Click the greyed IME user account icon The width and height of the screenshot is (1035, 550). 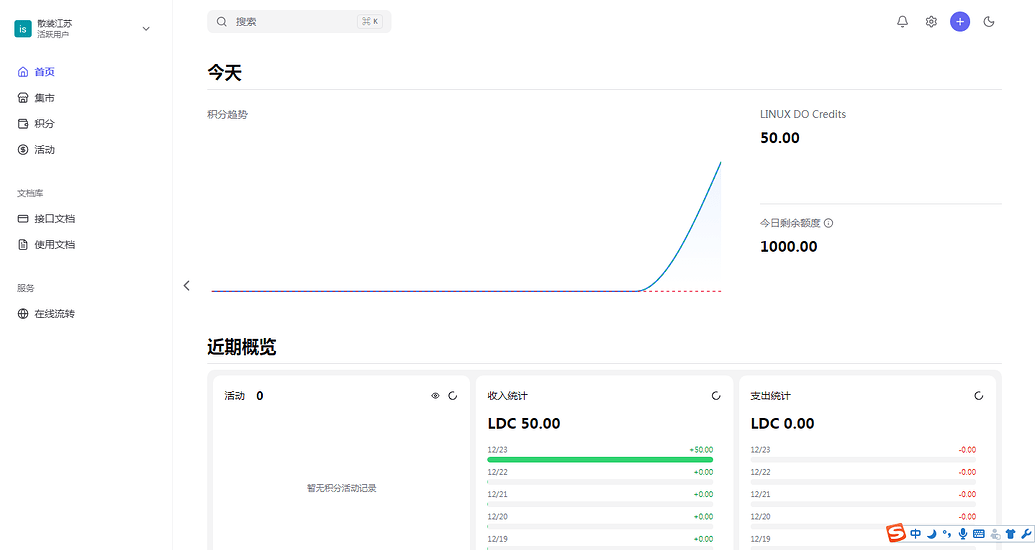(x=995, y=533)
